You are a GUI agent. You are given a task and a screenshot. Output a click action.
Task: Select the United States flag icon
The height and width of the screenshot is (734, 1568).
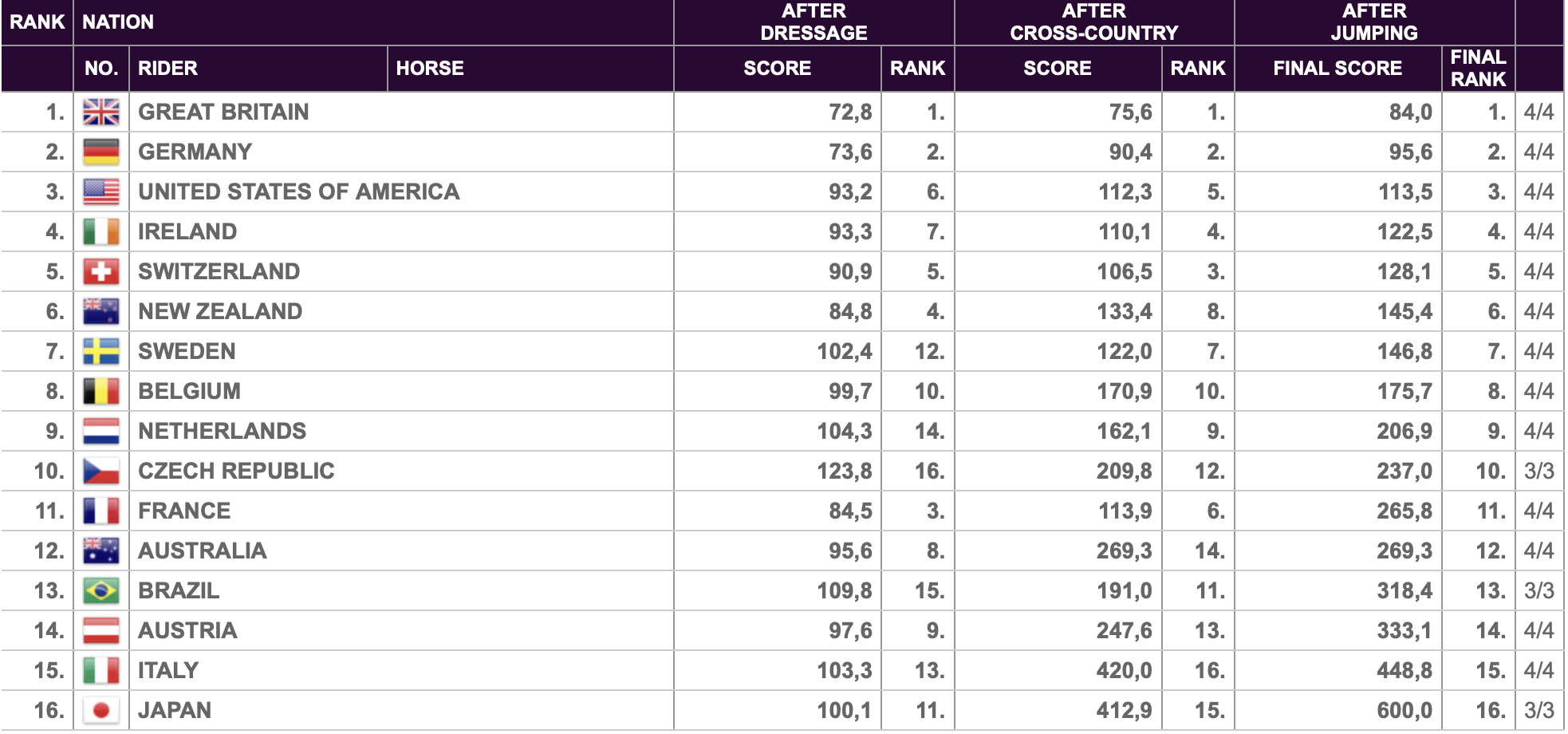[101, 192]
